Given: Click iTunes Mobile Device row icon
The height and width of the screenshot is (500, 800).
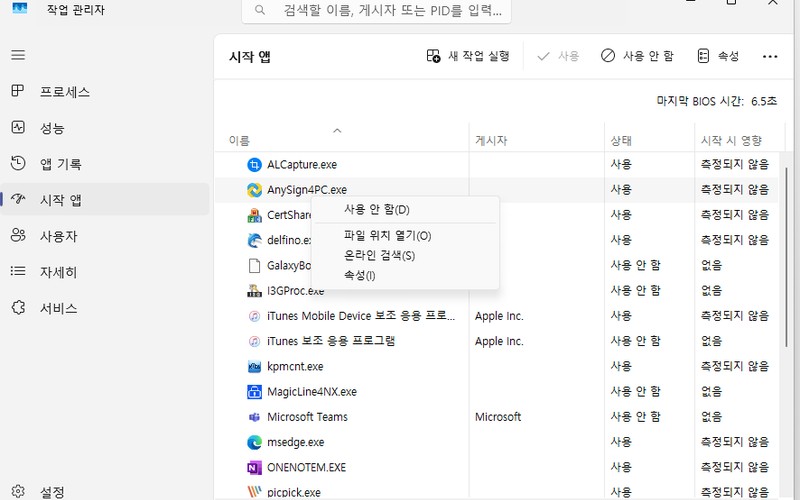Looking at the screenshot, I should pos(254,316).
